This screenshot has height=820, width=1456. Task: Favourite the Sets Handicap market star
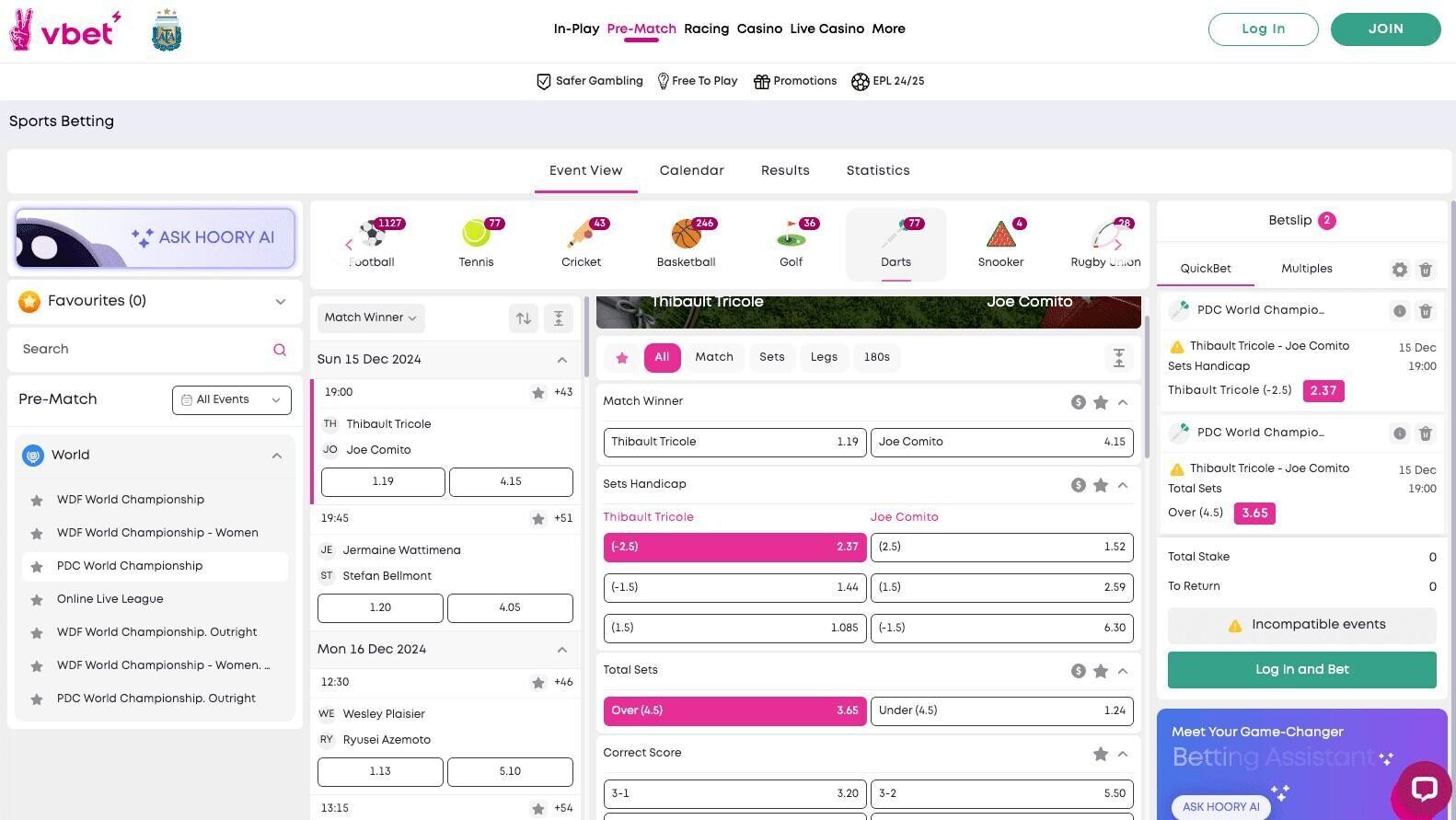click(x=1100, y=485)
